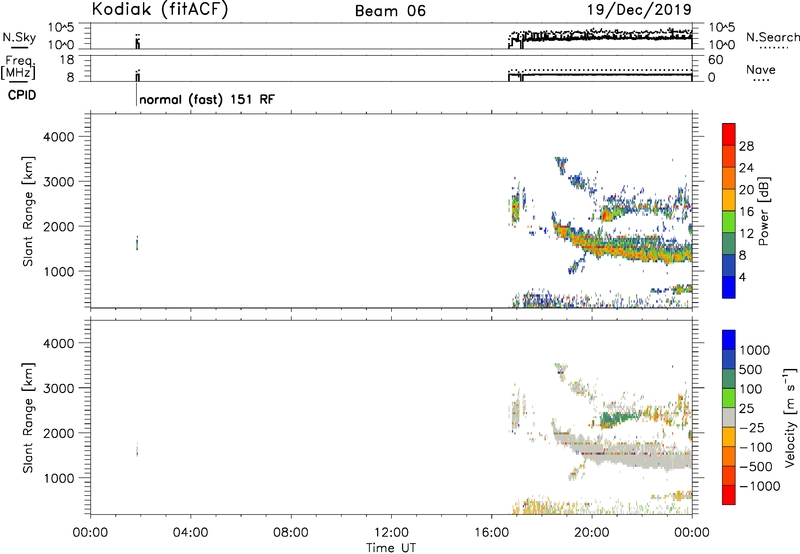Click the "12:00" time axis label
The width and height of the screenshot is (800, 554).
coord(391,533)
